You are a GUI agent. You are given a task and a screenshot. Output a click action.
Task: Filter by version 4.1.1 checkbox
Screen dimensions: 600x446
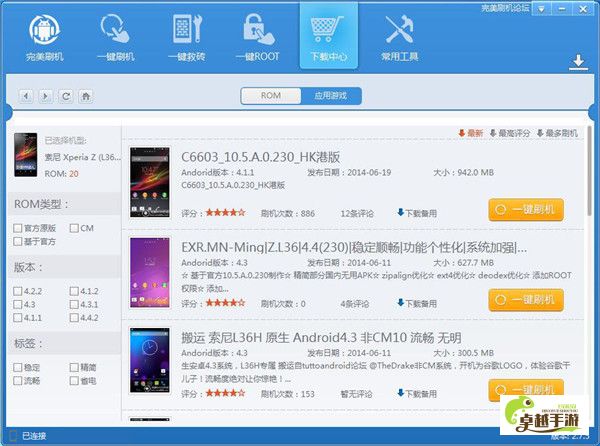point(18,317)
